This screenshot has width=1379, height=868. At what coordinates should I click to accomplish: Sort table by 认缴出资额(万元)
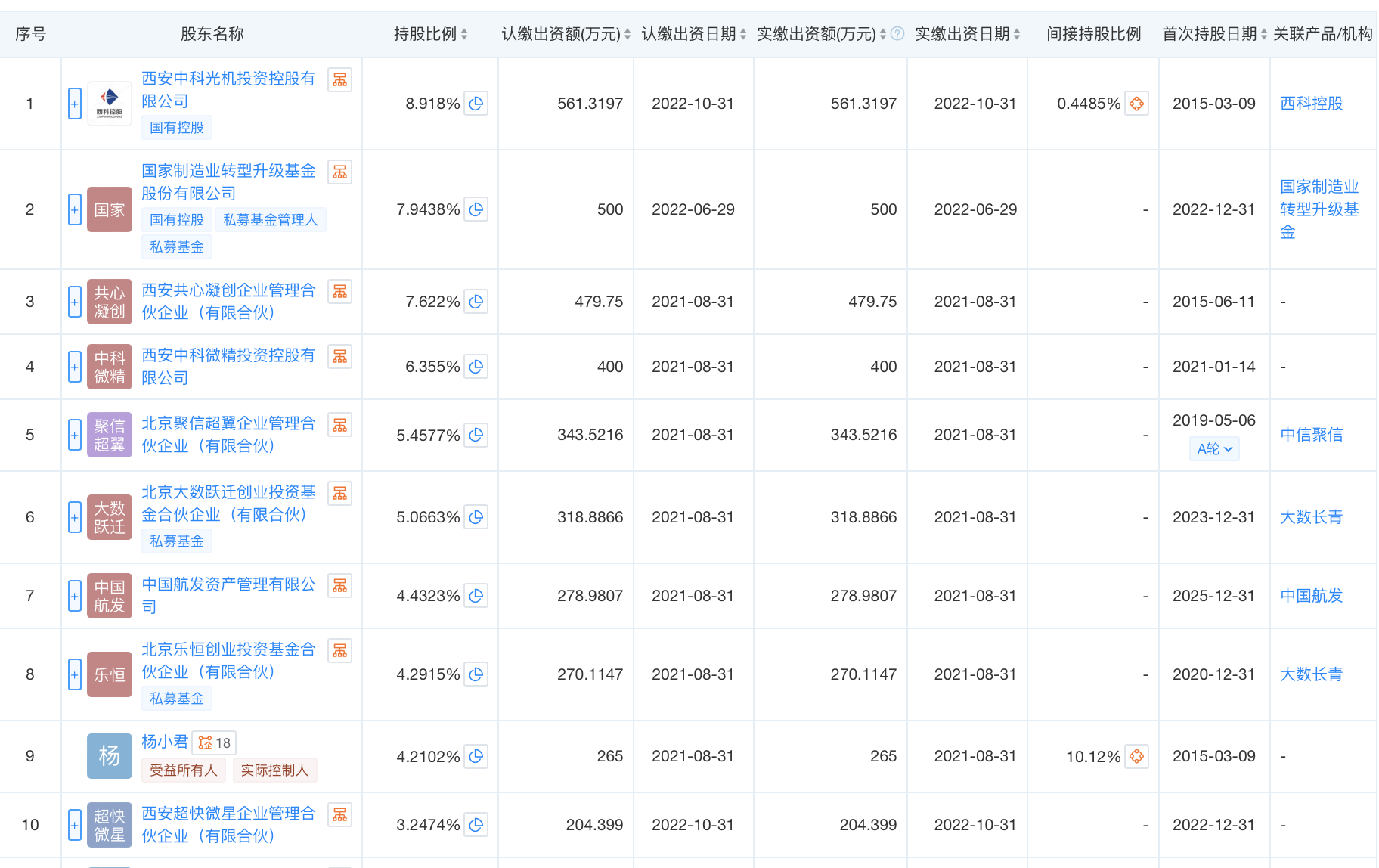pyautogui.click(x=628, y=34)
